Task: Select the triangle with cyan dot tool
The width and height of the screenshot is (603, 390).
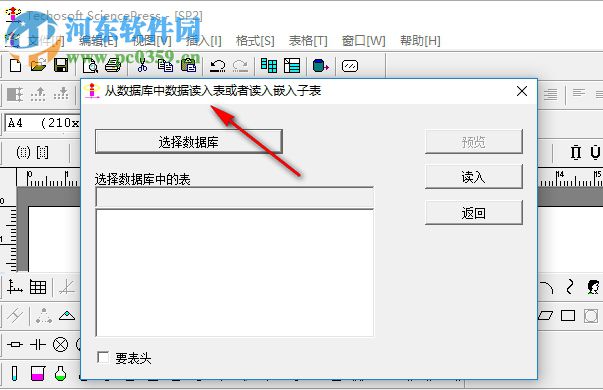Action: [x=67, y=316]
